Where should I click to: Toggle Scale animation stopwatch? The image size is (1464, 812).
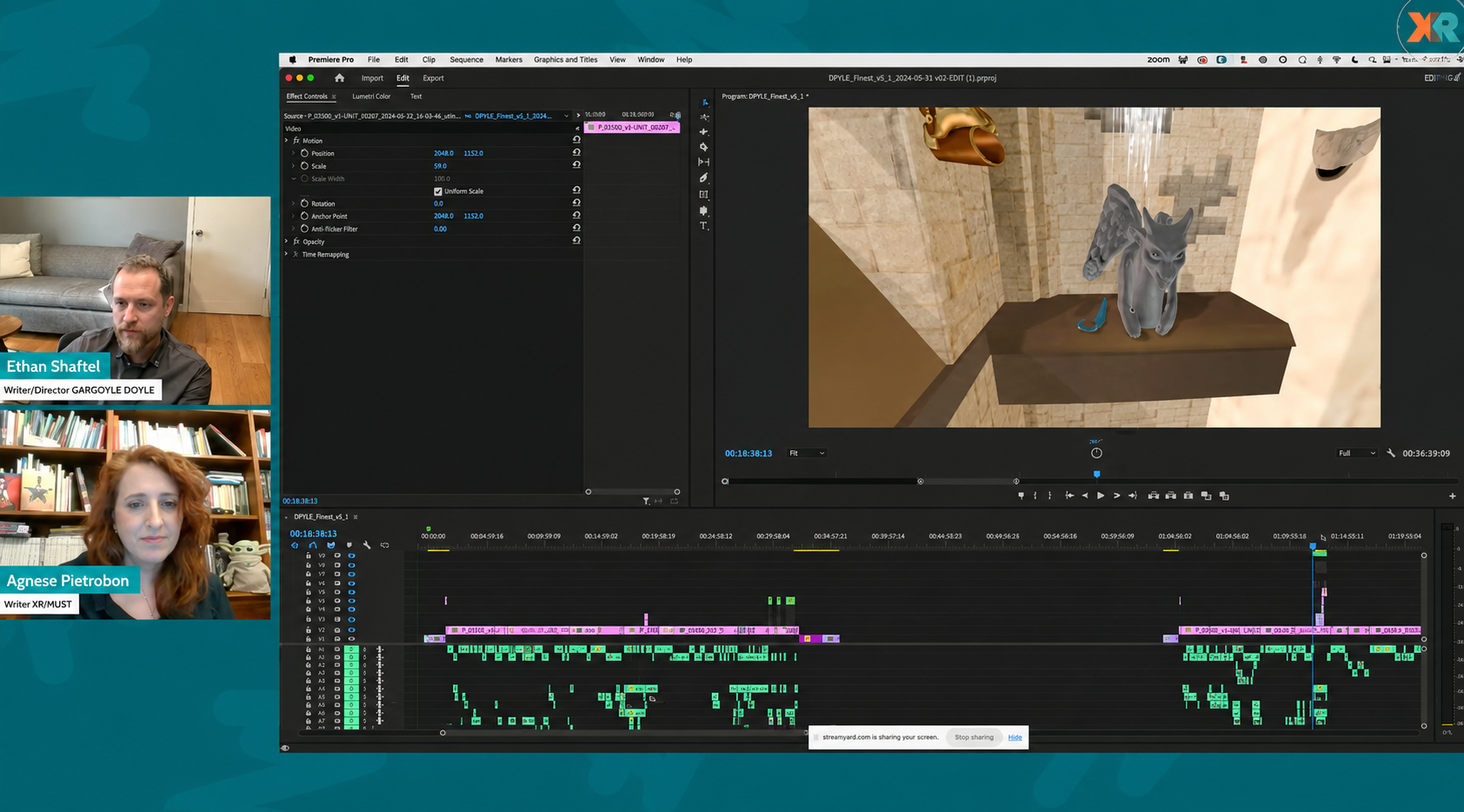[304, 165]
